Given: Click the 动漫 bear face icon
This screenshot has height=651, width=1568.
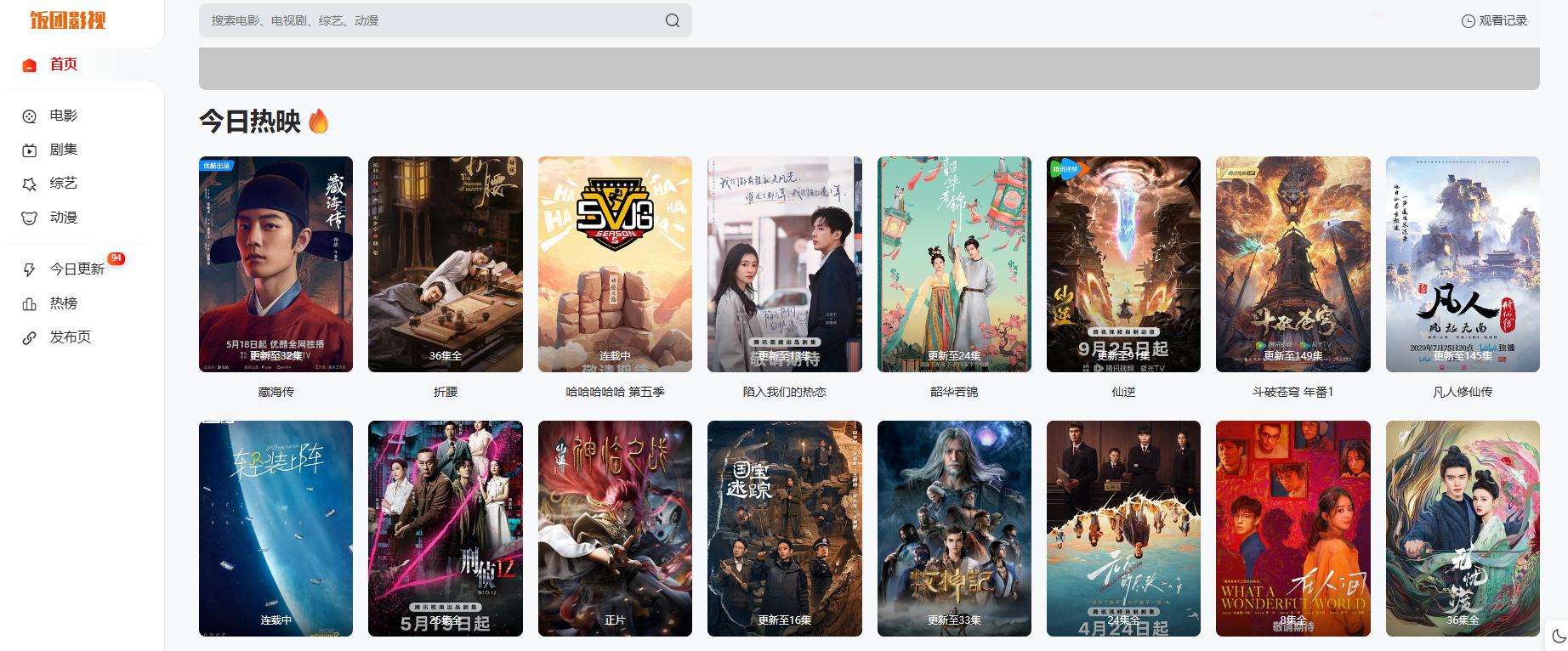Looking at the screenshot, I should (30, 218).
